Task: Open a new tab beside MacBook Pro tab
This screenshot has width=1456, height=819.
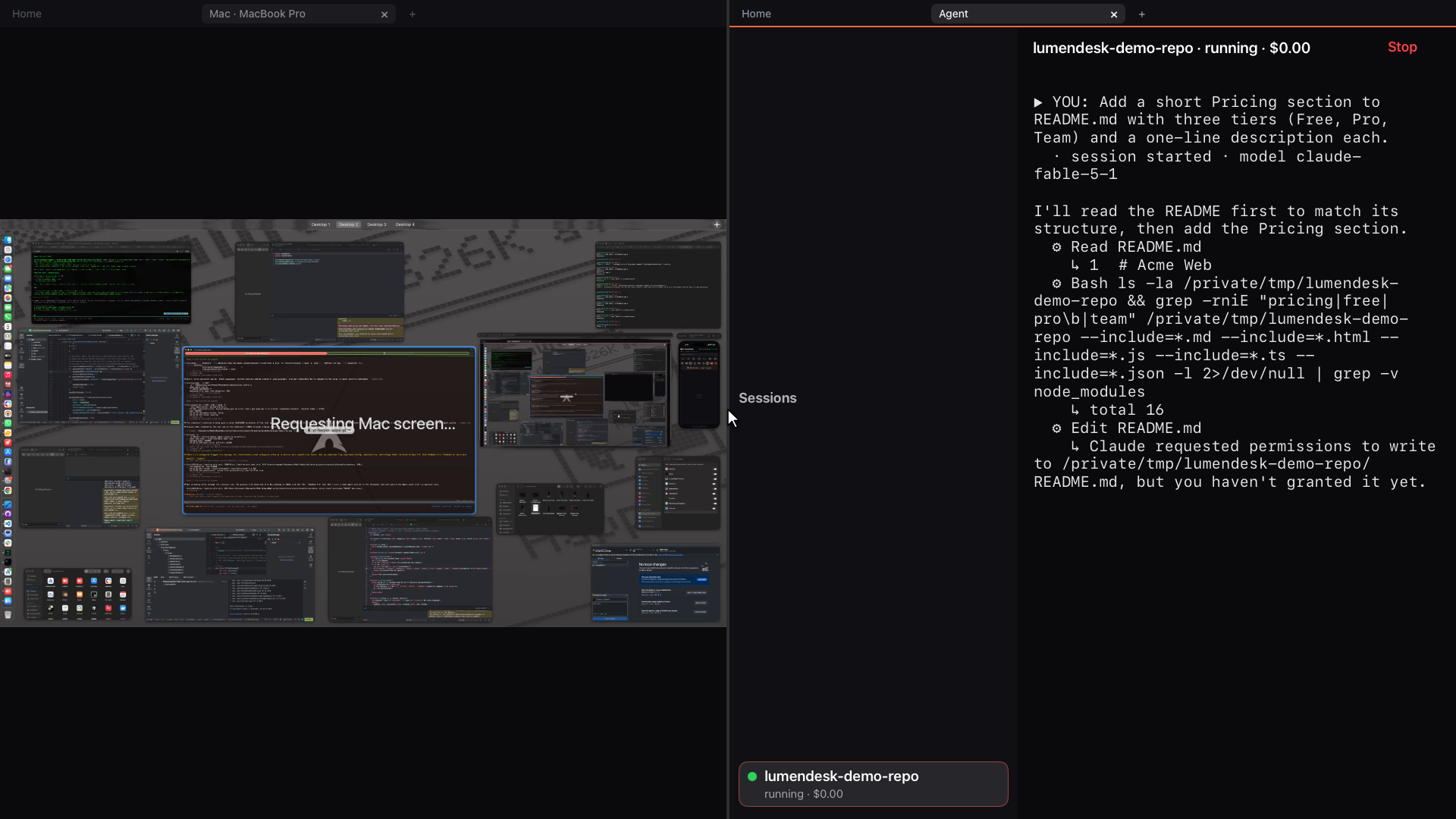Action: (413, 14)
